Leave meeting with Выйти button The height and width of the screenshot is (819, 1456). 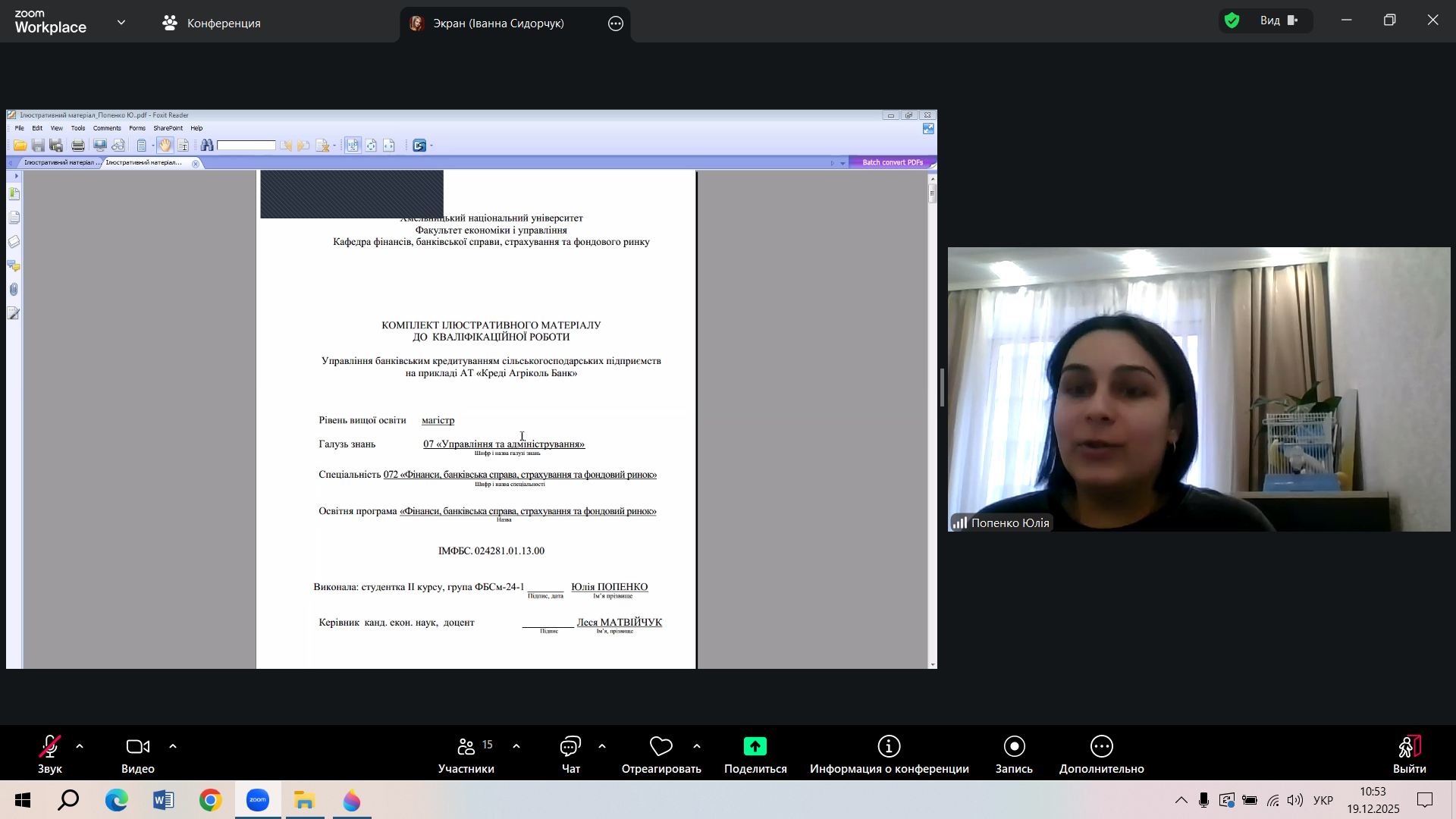[x=1409, y=755]
